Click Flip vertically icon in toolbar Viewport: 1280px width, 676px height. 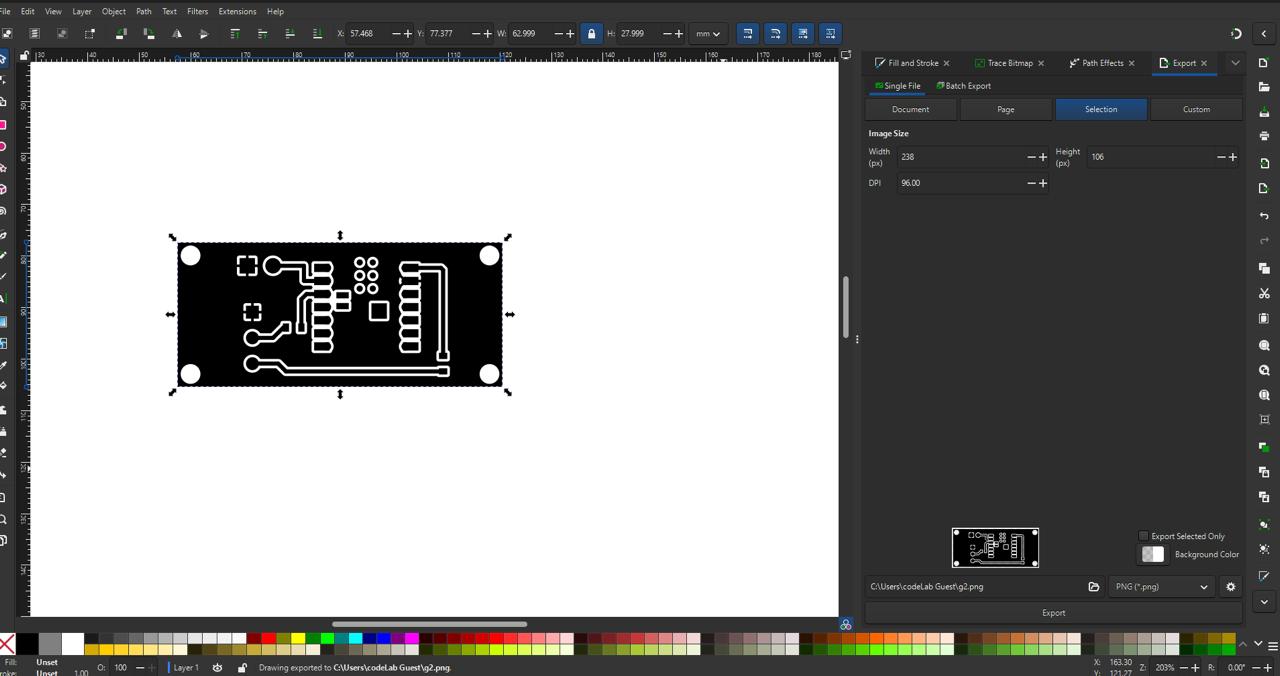point(204,33)
